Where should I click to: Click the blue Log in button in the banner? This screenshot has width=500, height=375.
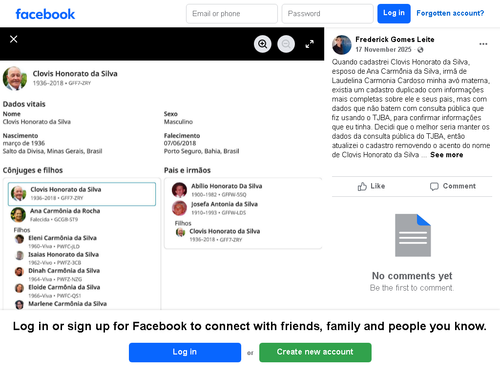point(185,352)
